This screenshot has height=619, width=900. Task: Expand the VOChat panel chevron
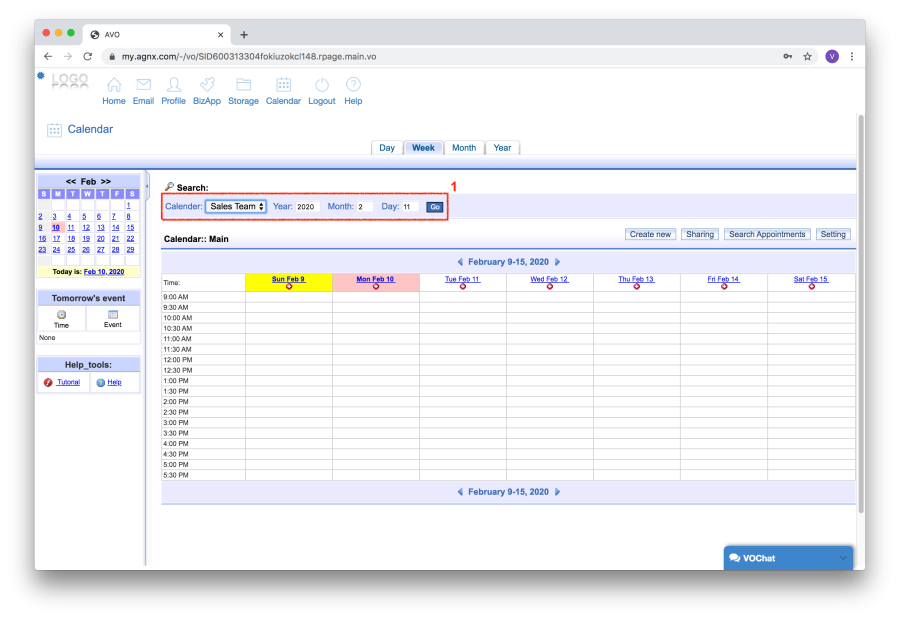click(x=843, y=558)
